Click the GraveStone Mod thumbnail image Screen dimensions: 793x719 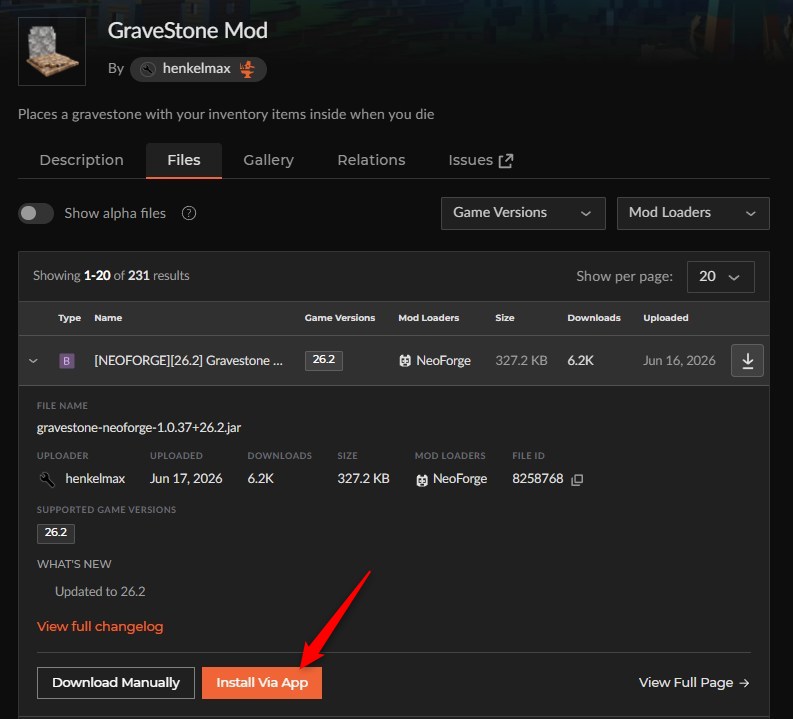tap(52, 52)
